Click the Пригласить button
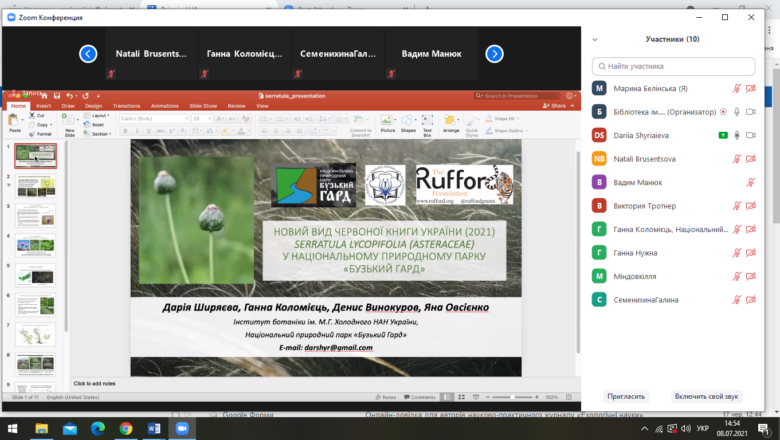Image resolution: width=780 pixels, height=440 pixels. coord(626,396)
